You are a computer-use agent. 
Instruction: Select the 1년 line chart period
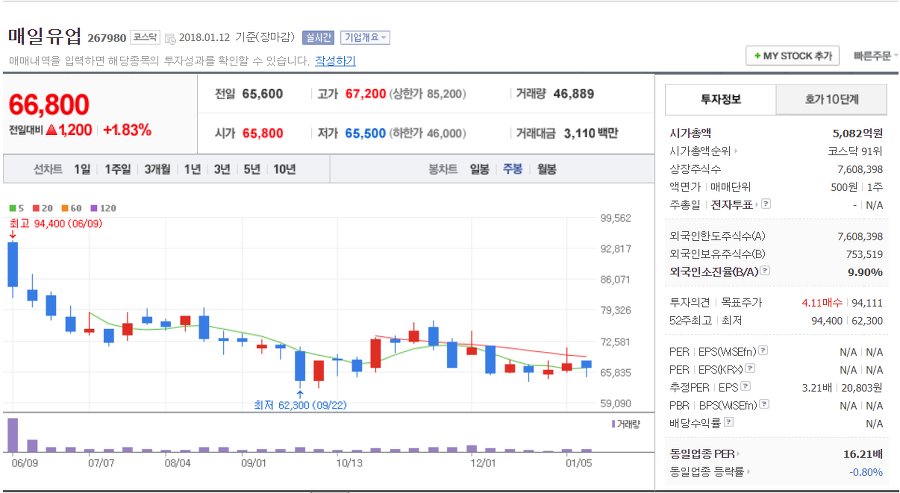[192, 169]
